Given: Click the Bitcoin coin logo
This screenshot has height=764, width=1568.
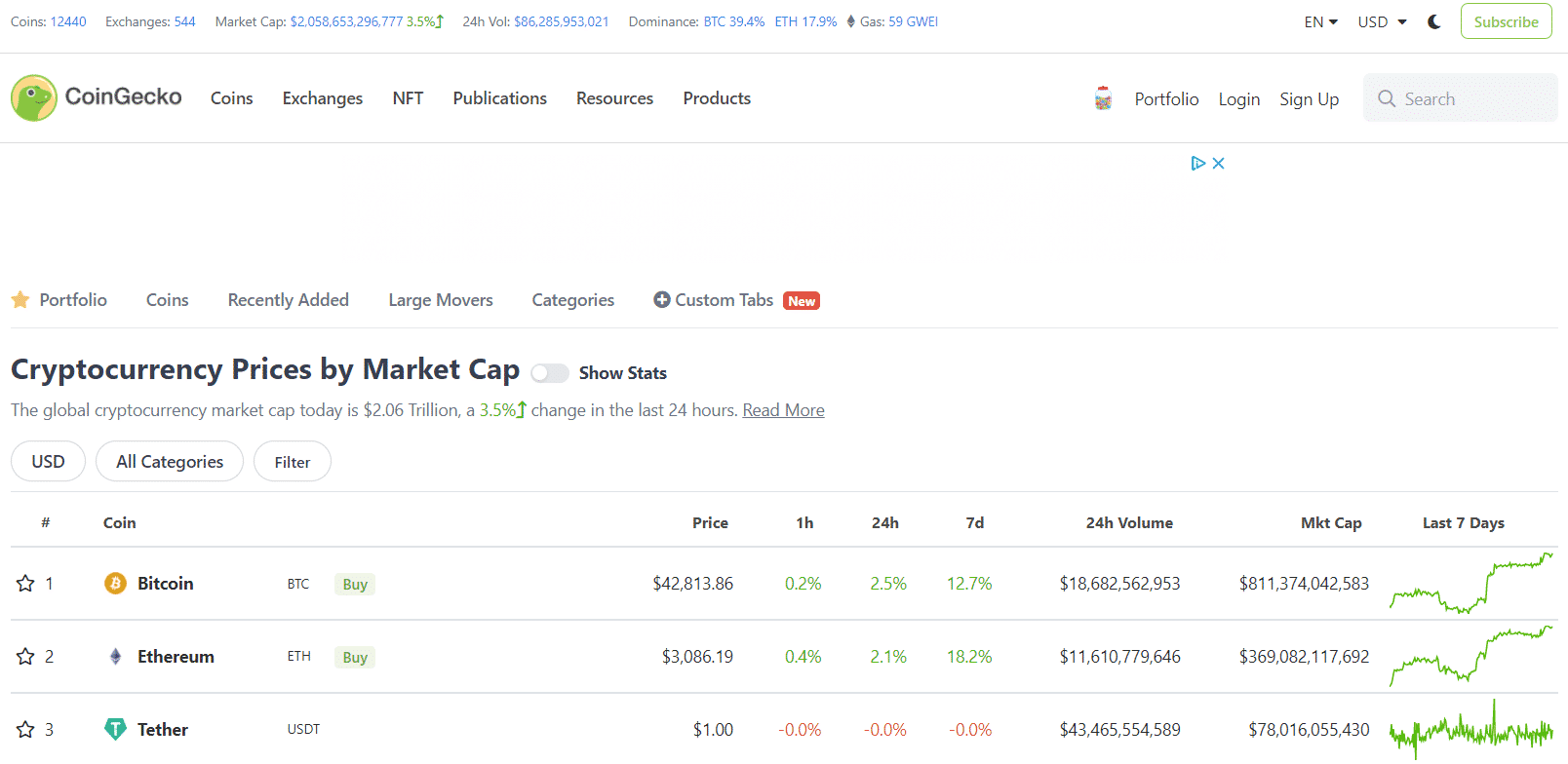Looking at the screenshot, I should tap(115, 583).
